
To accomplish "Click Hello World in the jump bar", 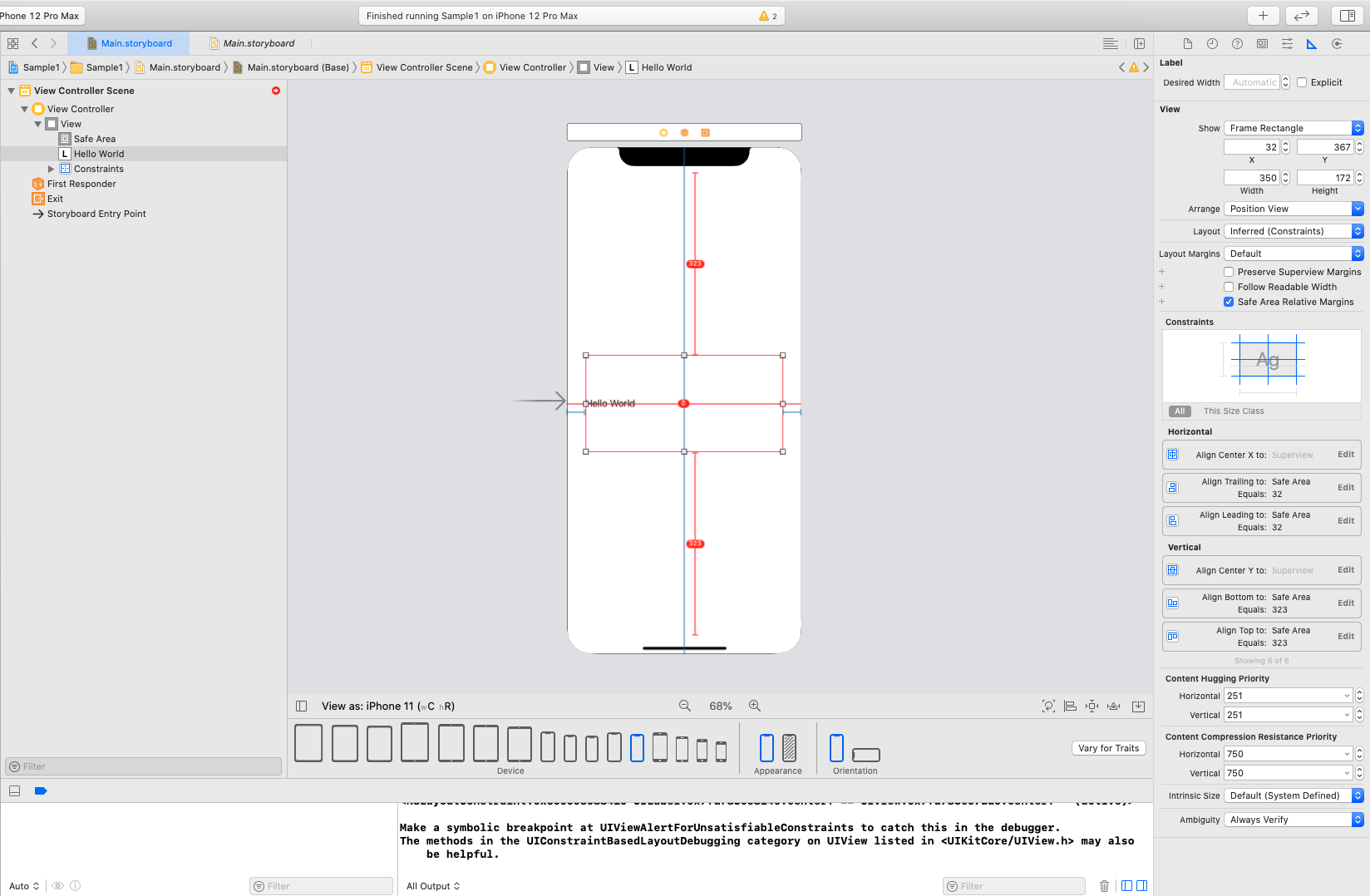I will 658,67.
